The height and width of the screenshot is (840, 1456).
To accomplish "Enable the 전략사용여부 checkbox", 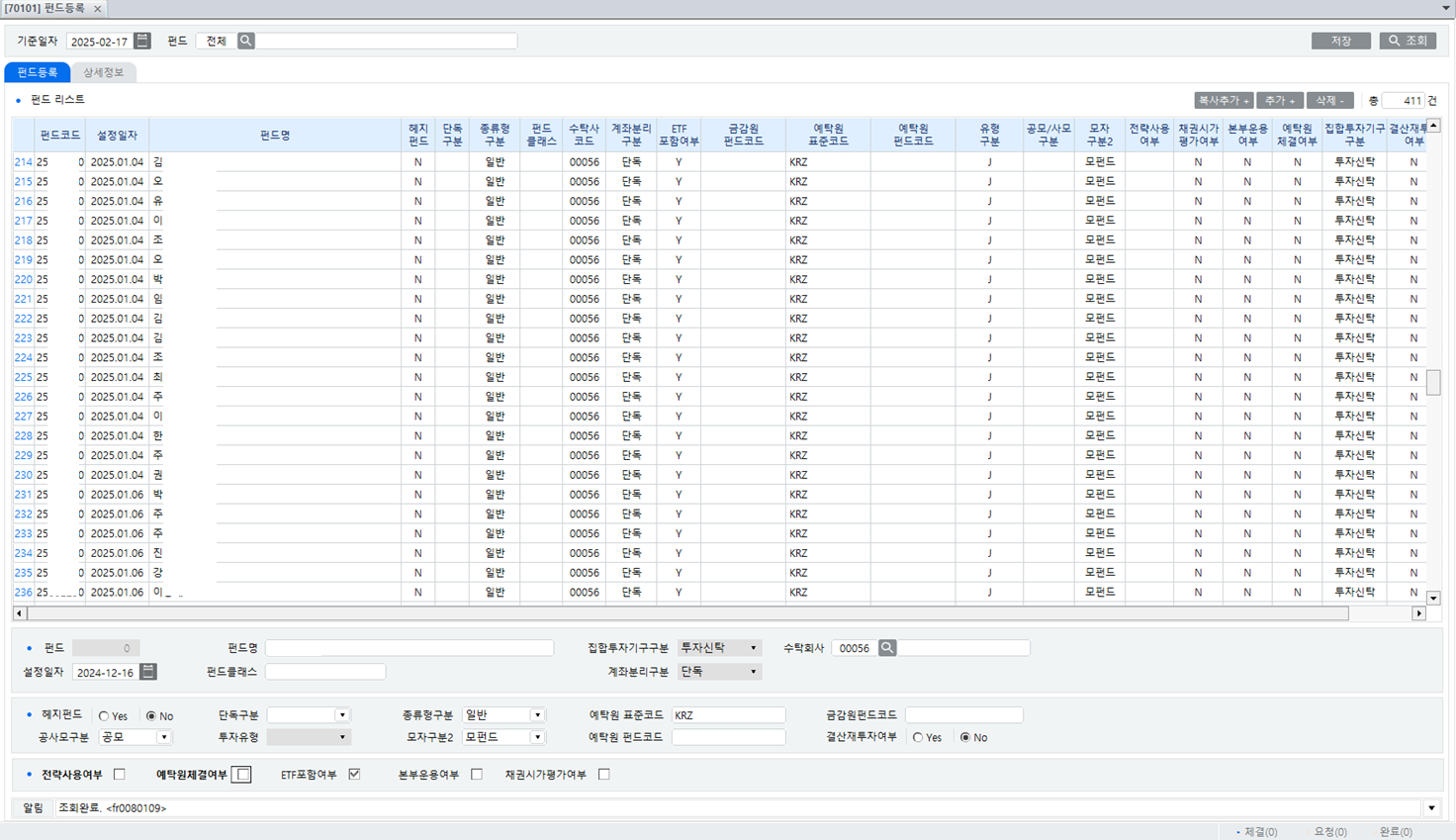I will pos(120,775).
